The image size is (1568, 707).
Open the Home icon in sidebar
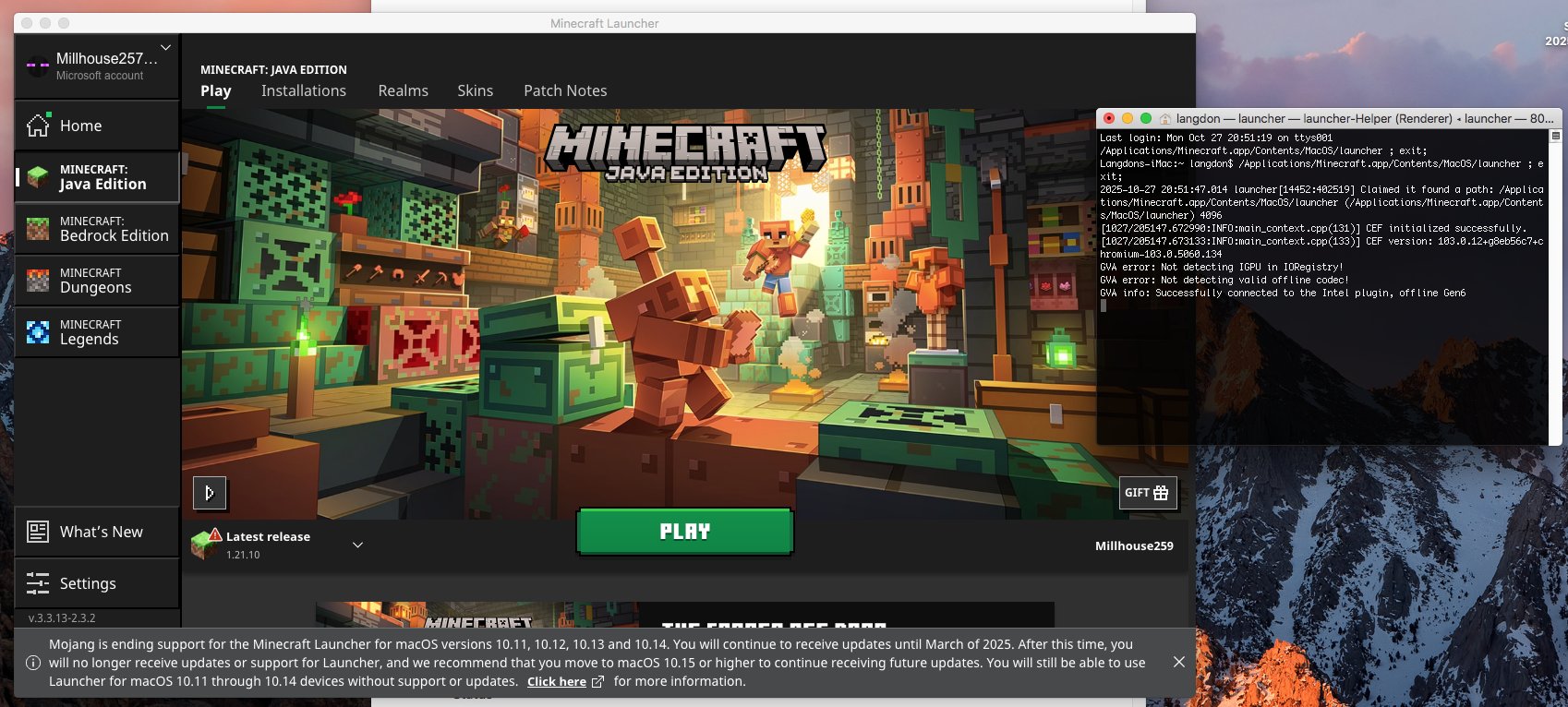pos(38,125)
